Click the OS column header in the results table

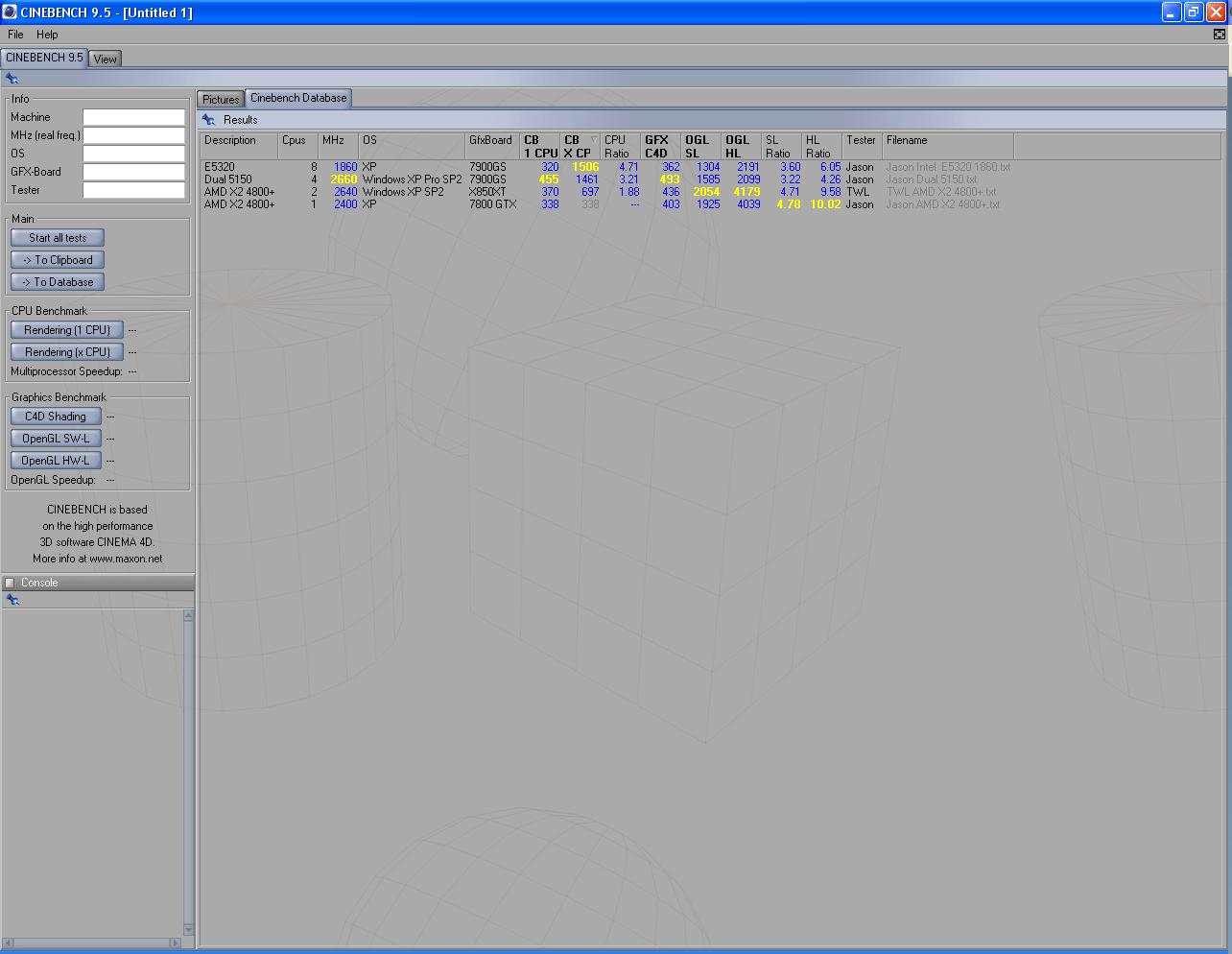[x=412, y=146]
